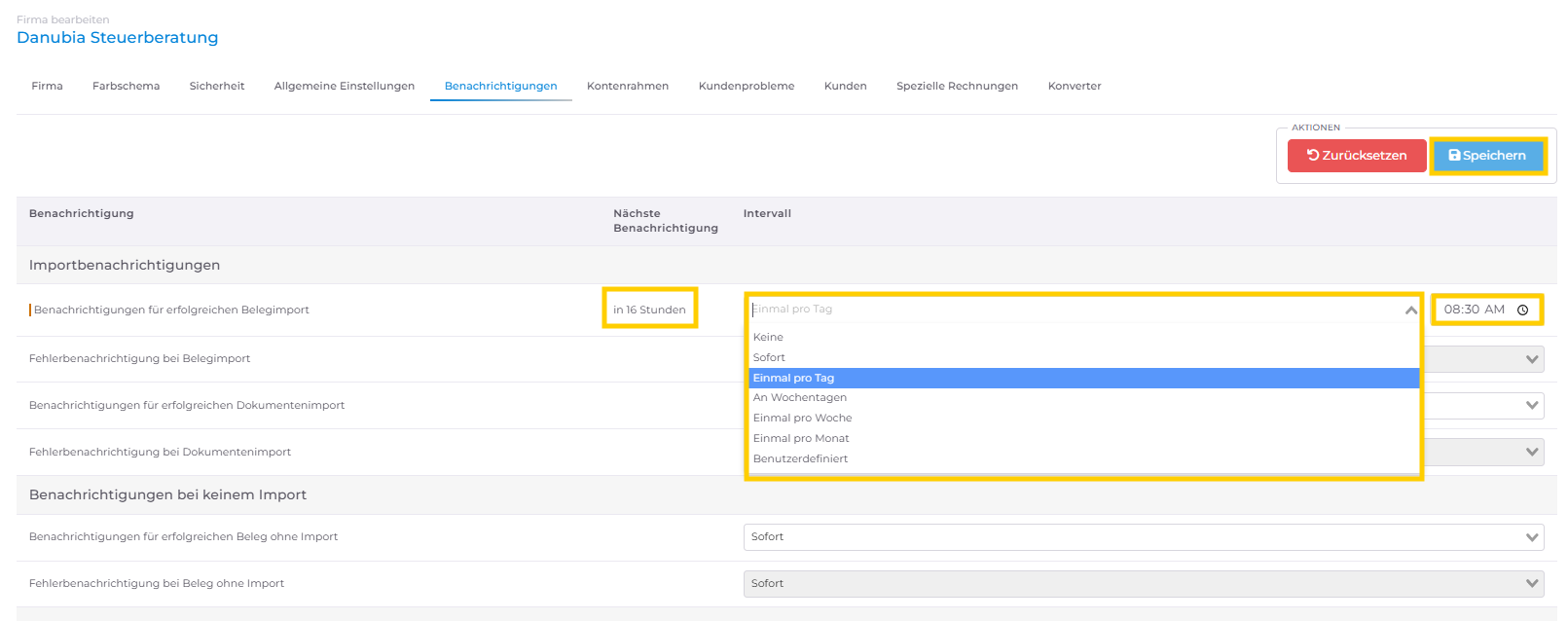Open Allgemeine Einstellungen tab
The width and height of the screenshot is (1568, 621).
coord(345,86)
